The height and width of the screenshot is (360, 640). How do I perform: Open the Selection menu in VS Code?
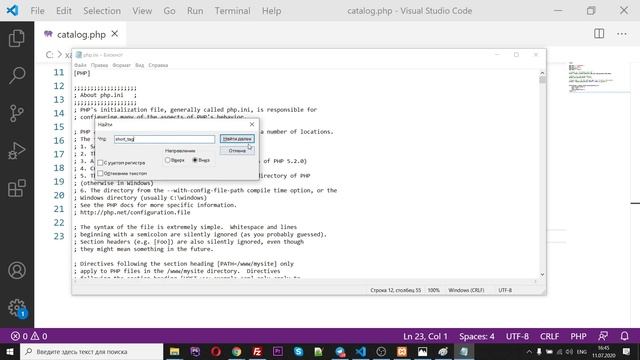[x=102, y=11]
